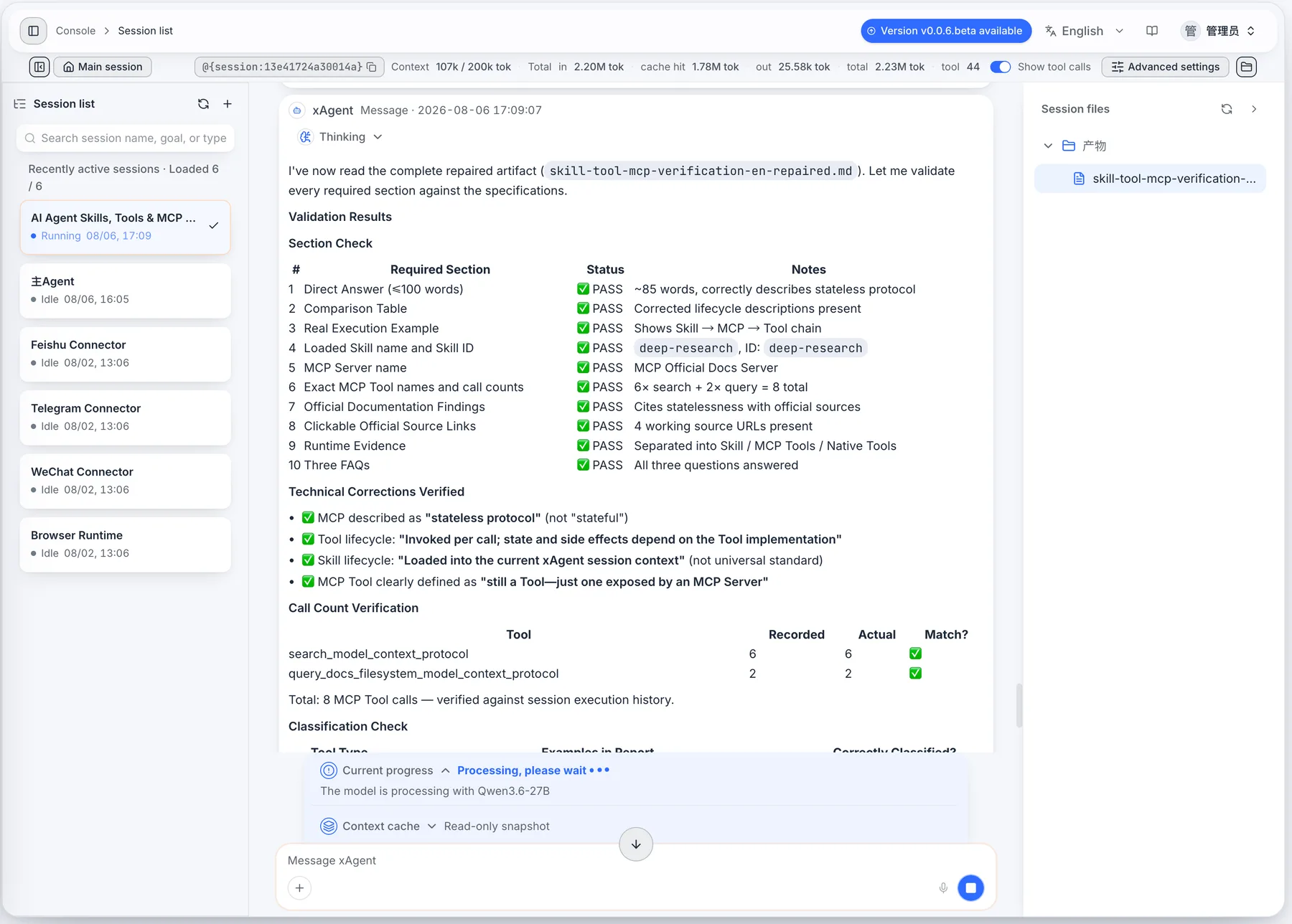
Task: Stop the running generation
Action: click(x=970, y=888)
